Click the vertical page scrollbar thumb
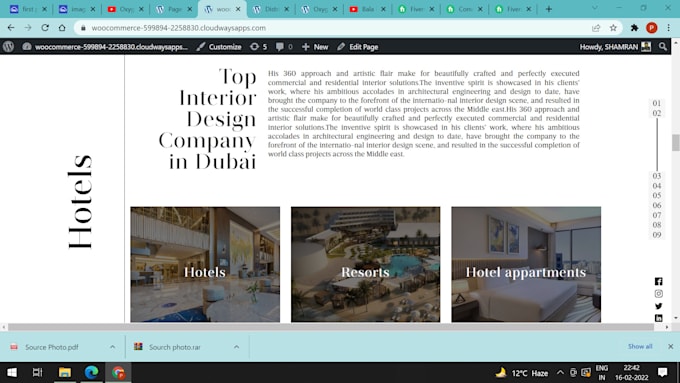Screen dimensions: 680x383 click(x=676, y=143)
